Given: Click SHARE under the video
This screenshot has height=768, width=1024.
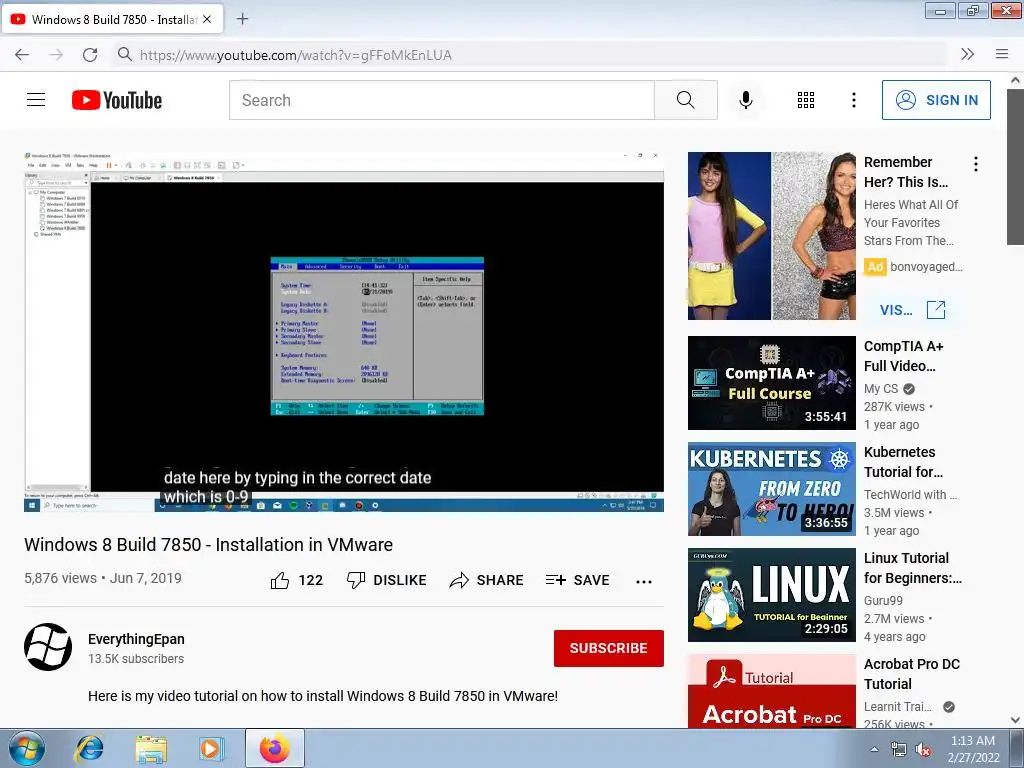Looking at the screenshot, I should [487, 580].
